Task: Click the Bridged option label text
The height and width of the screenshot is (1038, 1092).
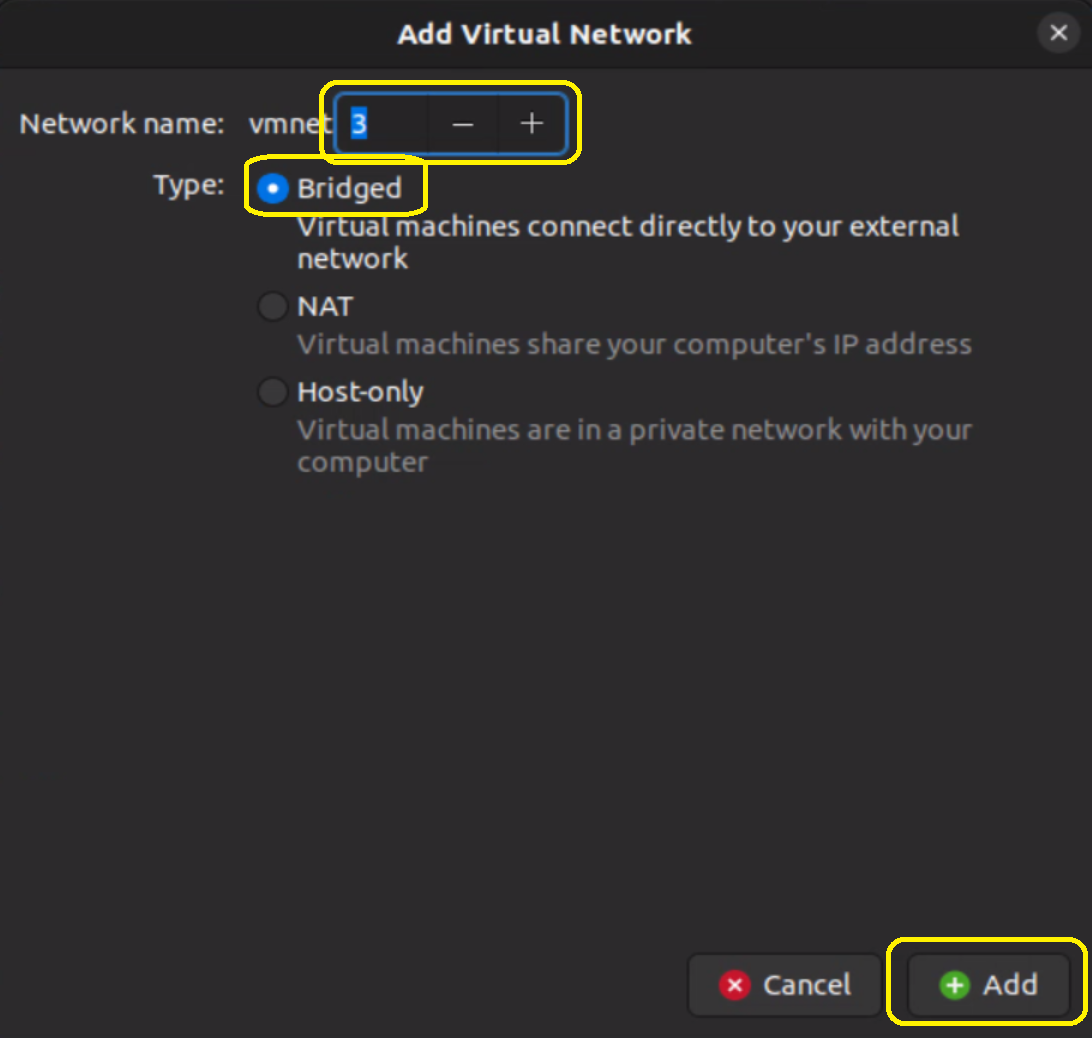Action: [x=350, y=188]
